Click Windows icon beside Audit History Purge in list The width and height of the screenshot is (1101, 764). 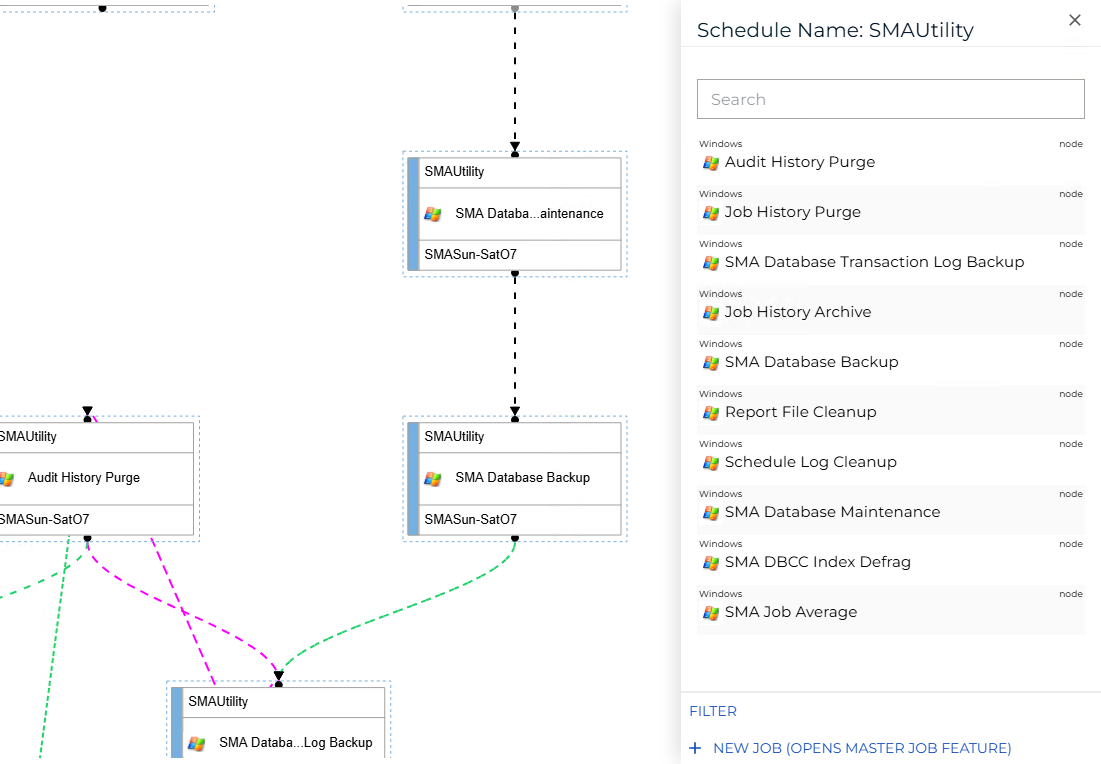coord(711,163)
